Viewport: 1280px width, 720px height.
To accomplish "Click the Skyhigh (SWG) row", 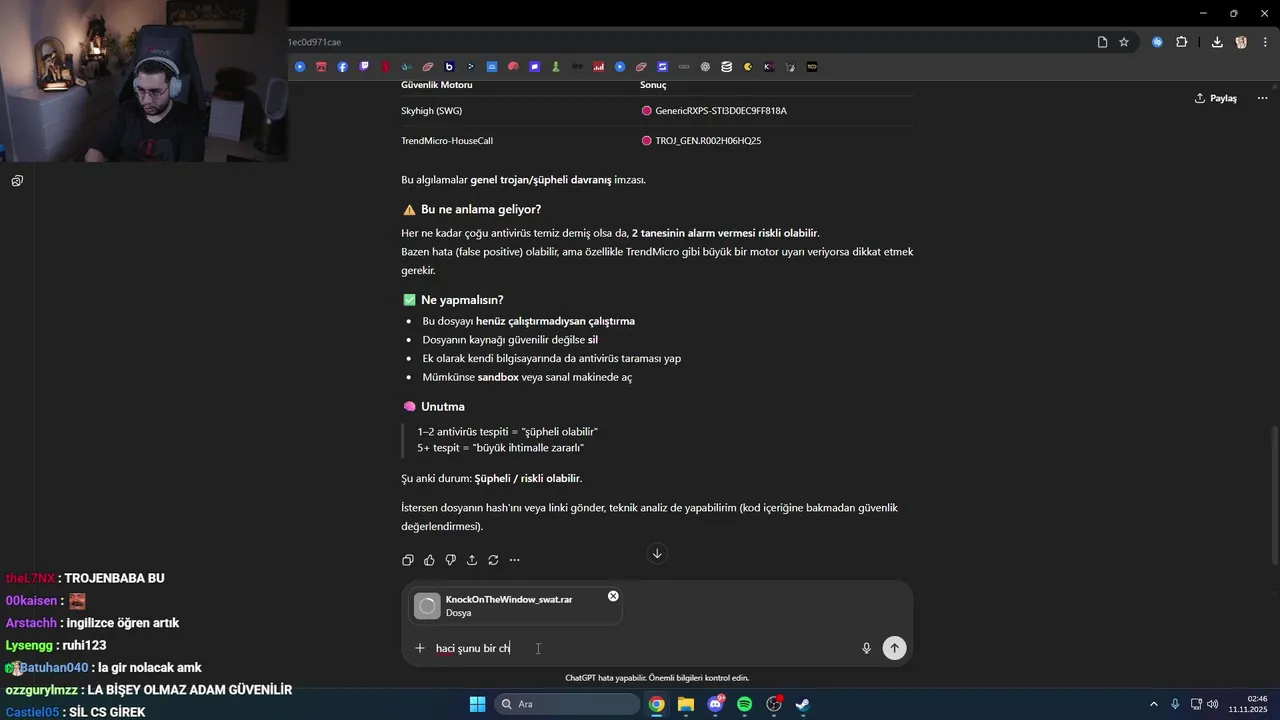I will (x=657, y=111).
